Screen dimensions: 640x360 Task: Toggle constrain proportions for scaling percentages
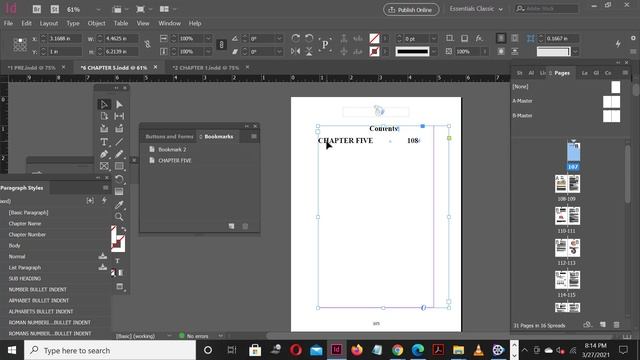[x=221, y=44]
